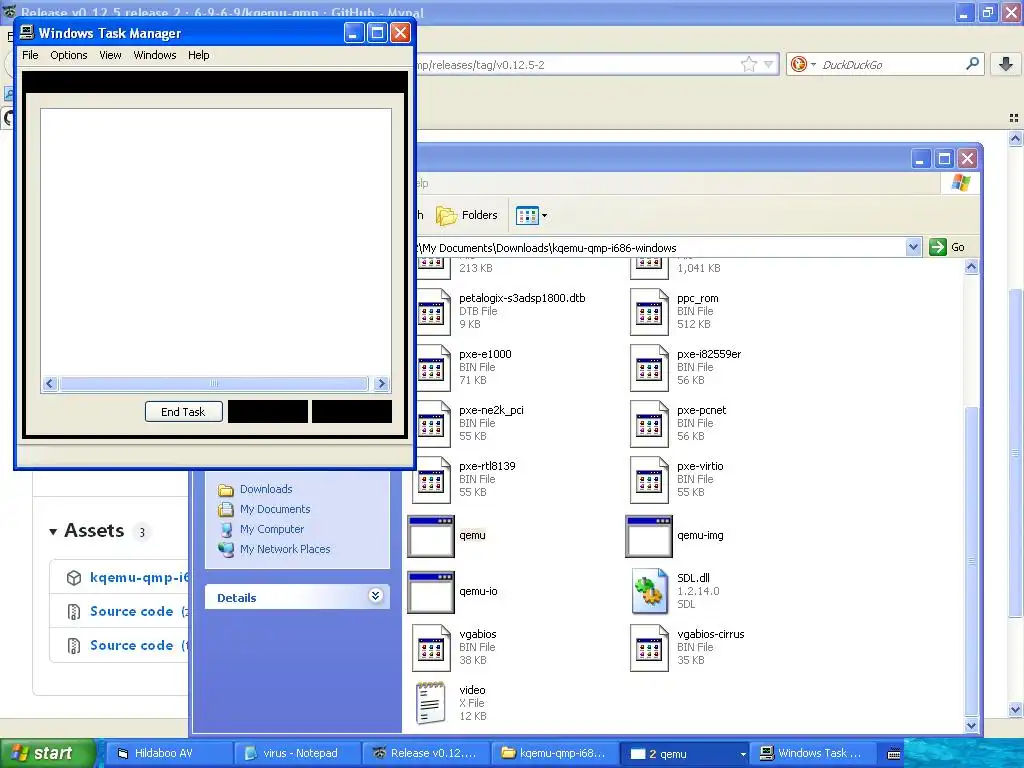
Task: Switch to Hildaboo AV taskbar item
Action: click(169, 753)
